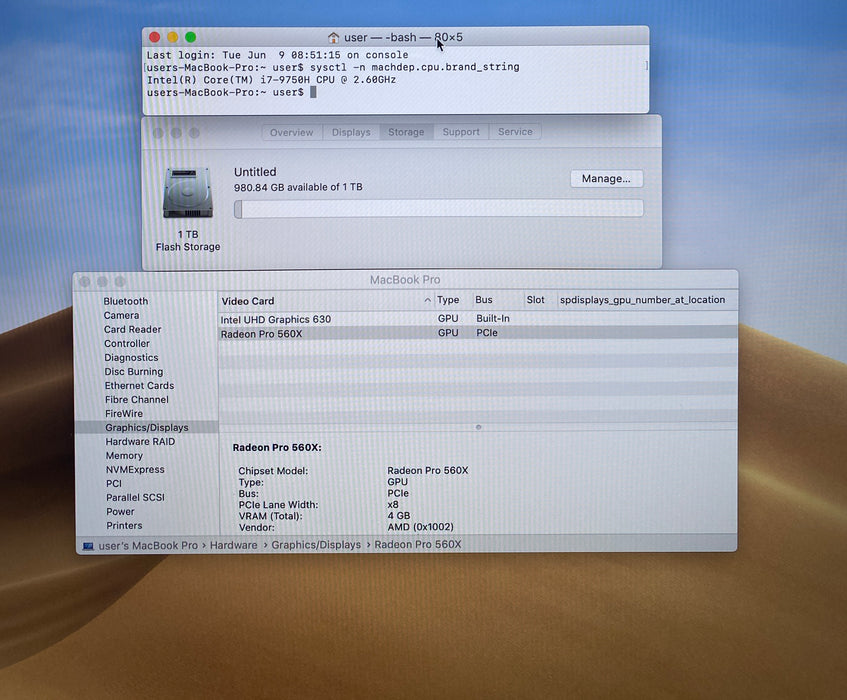Select Card Reader in the sidebar

pyautogui.click(x=132, y=329)
